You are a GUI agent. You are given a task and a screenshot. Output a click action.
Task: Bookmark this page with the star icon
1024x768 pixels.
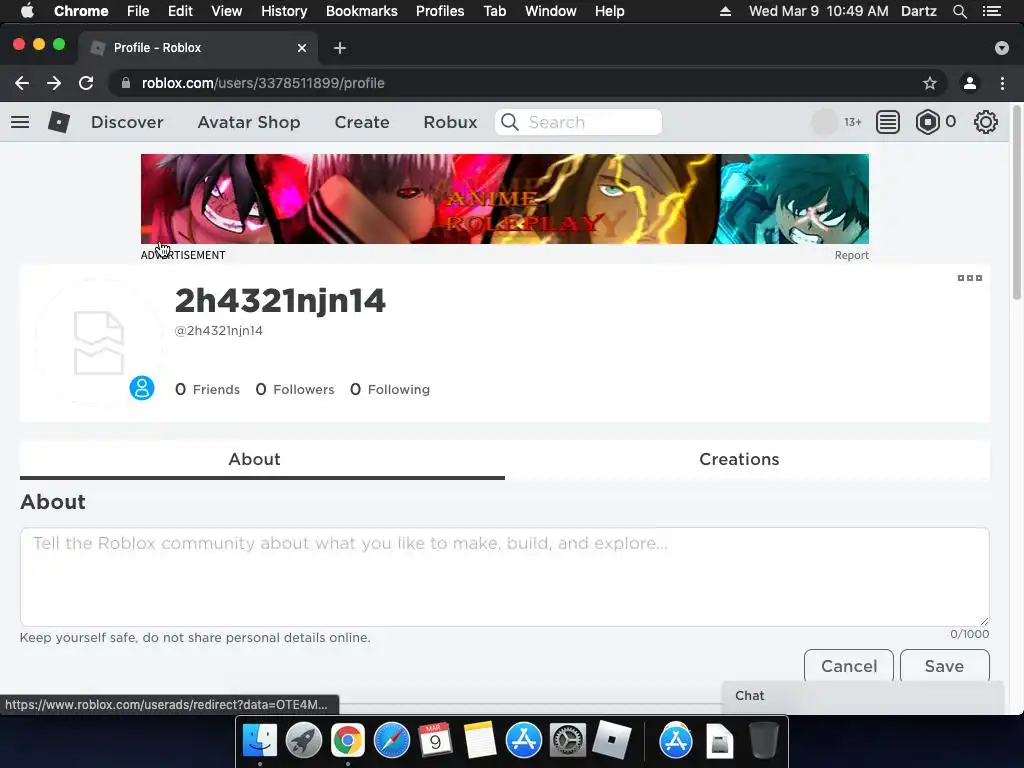[930, 83]
